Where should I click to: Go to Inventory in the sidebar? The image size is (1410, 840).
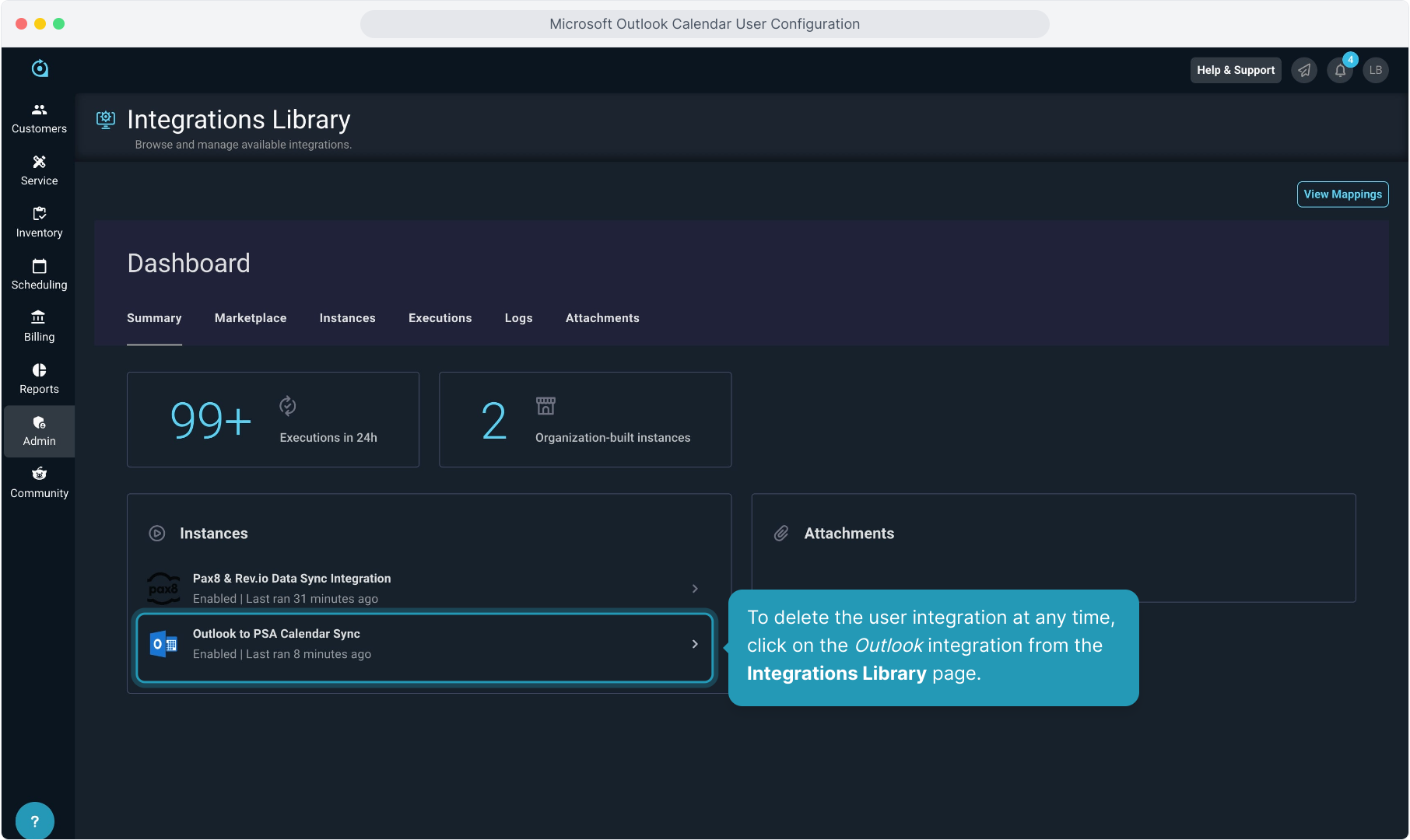39,222
